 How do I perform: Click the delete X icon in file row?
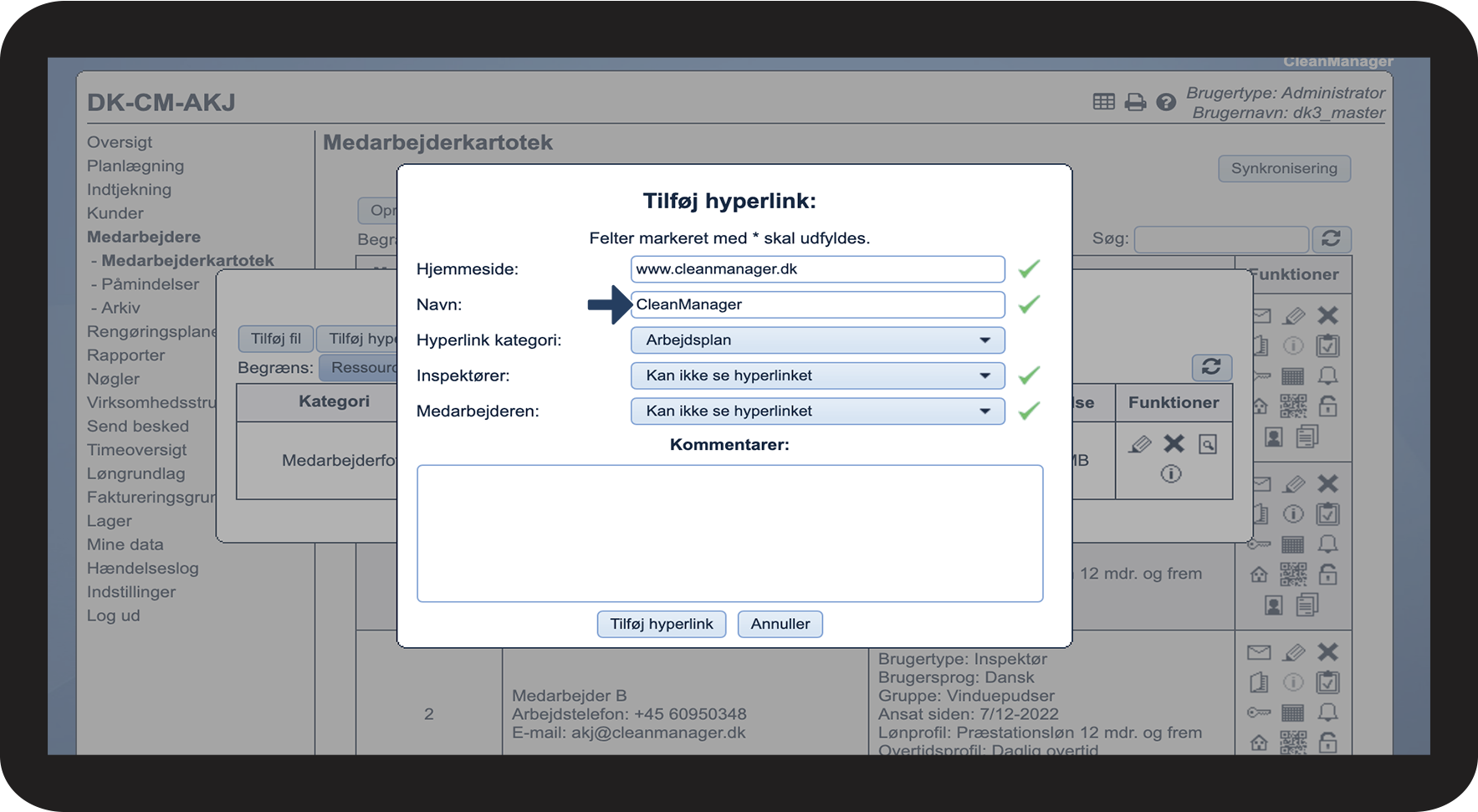[x=1174, y=443]
